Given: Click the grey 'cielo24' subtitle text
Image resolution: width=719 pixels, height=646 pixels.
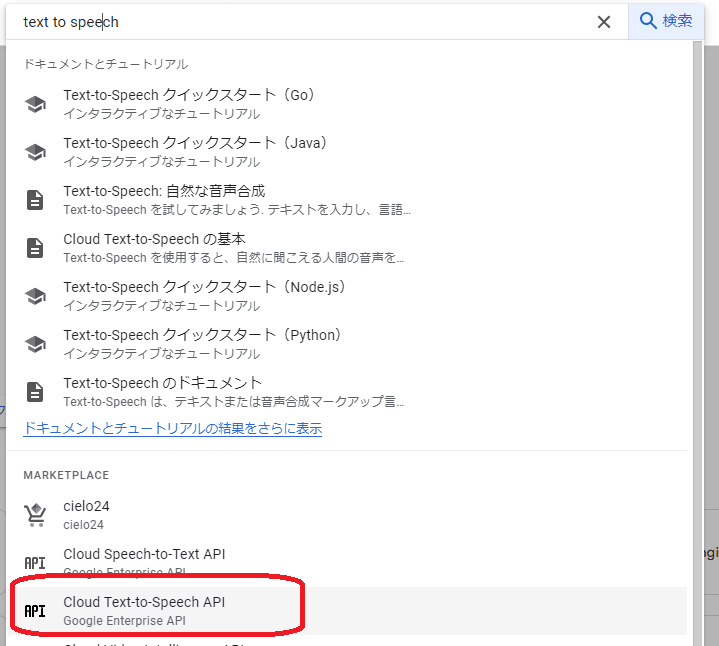Looking at the screenshot, I should 83,525.
